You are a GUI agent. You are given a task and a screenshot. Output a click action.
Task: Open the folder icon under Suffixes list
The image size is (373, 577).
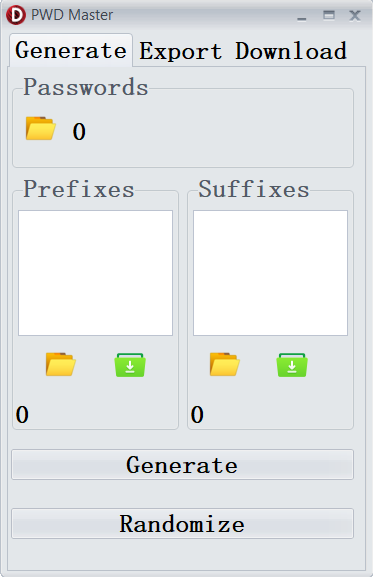(225, 364)
